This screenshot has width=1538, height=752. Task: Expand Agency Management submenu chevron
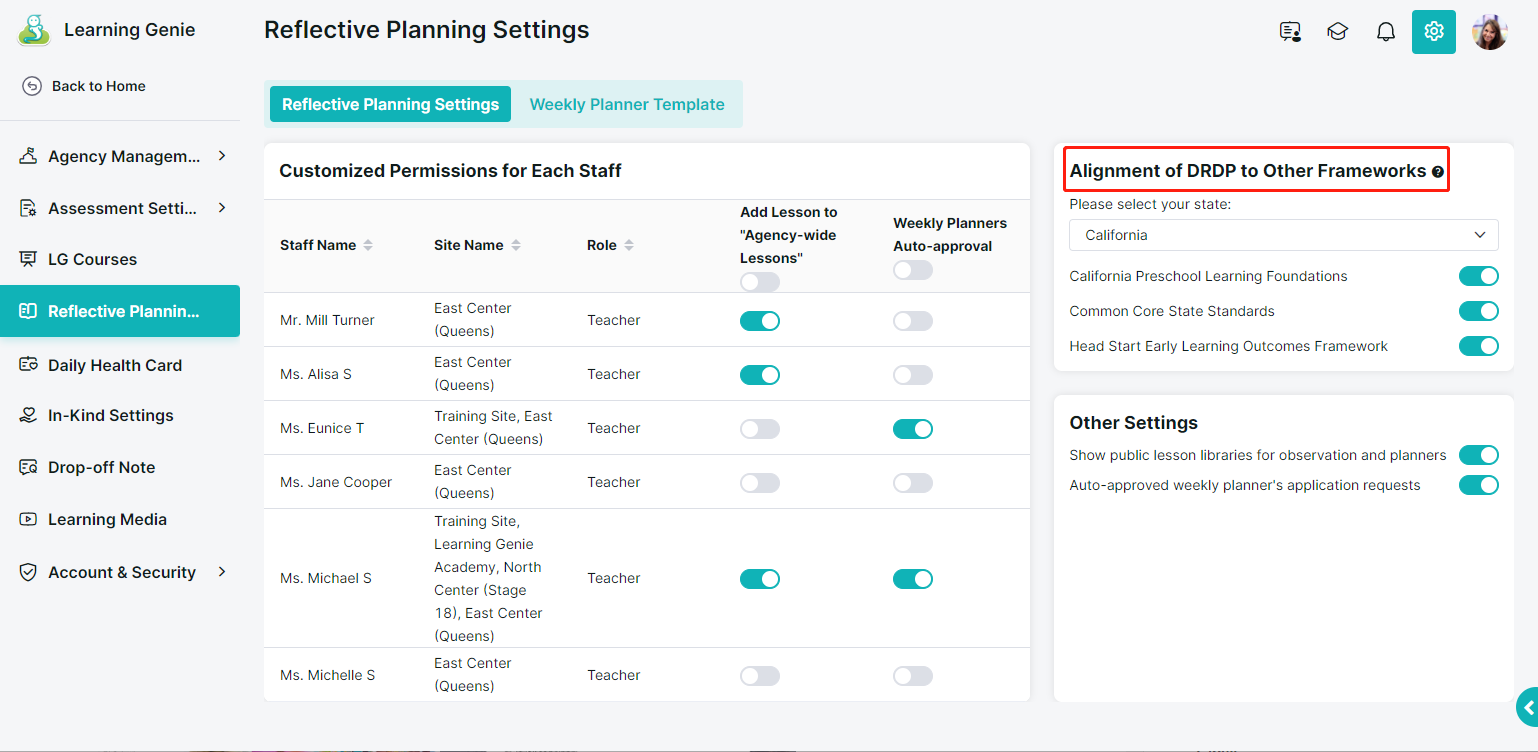(x=222, y=156)
